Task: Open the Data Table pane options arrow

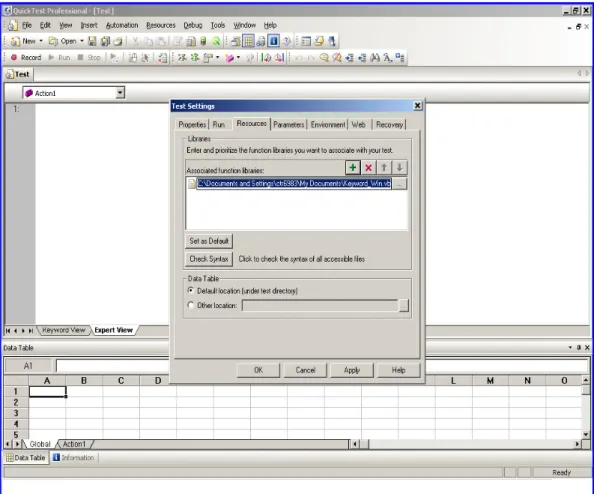Action: coord(570,347)
